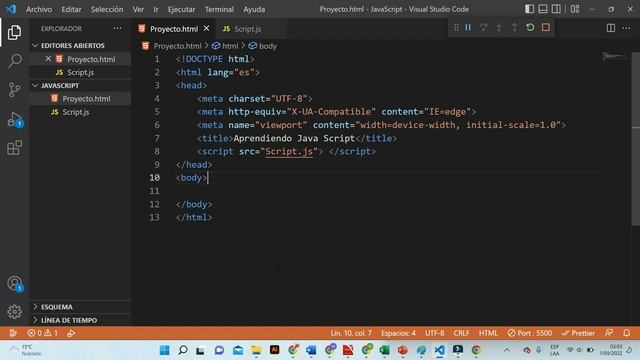Viewport: 640px width, 360px height.
Task: Open the Selección menu
Action: click(107, 9)
